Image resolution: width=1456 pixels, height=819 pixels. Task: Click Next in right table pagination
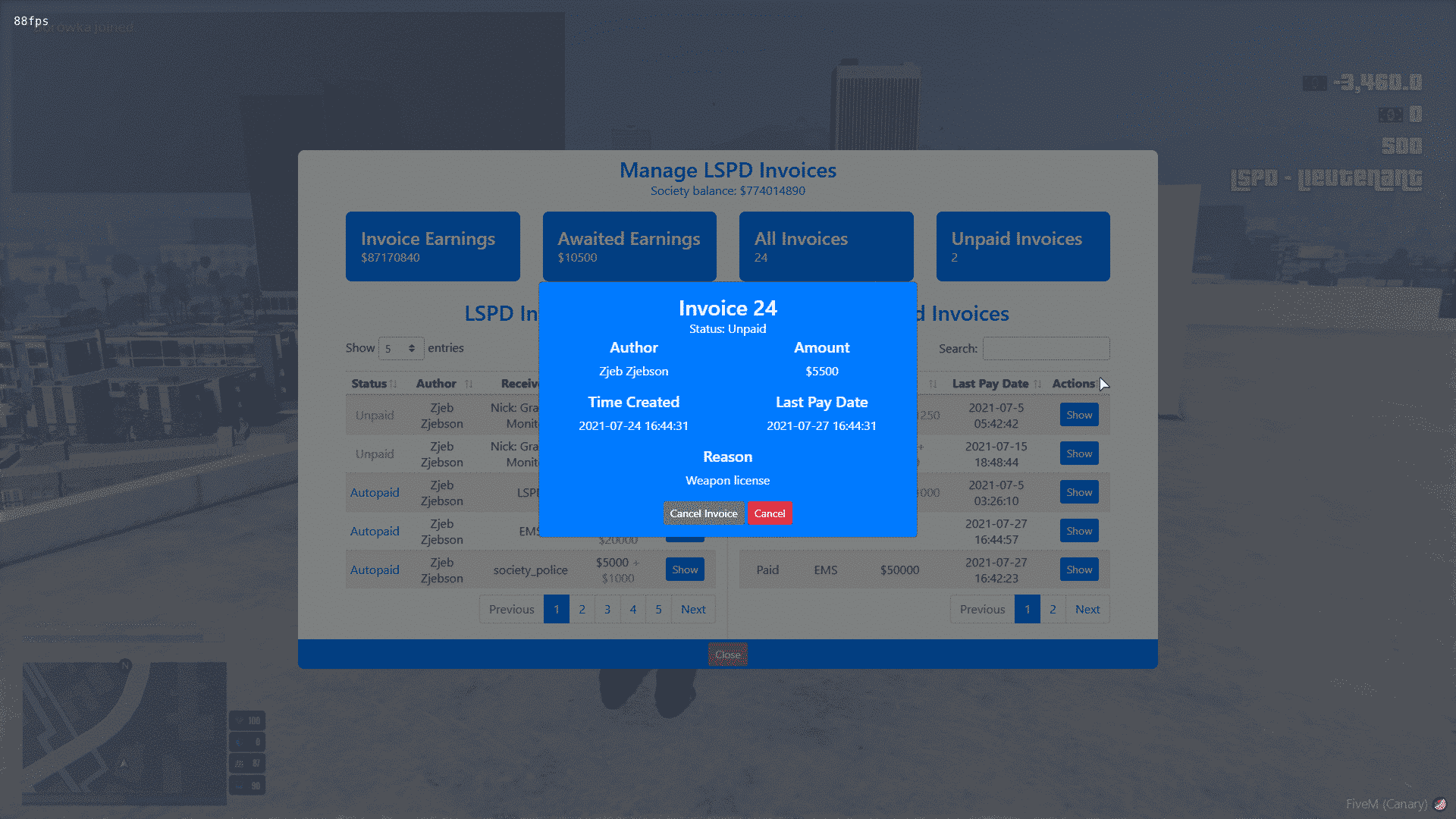click(1087, 609)
